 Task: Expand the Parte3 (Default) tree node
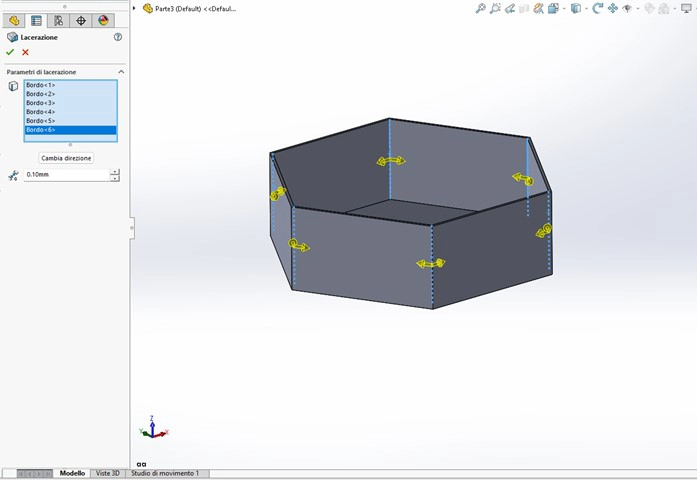pos(135,8)
